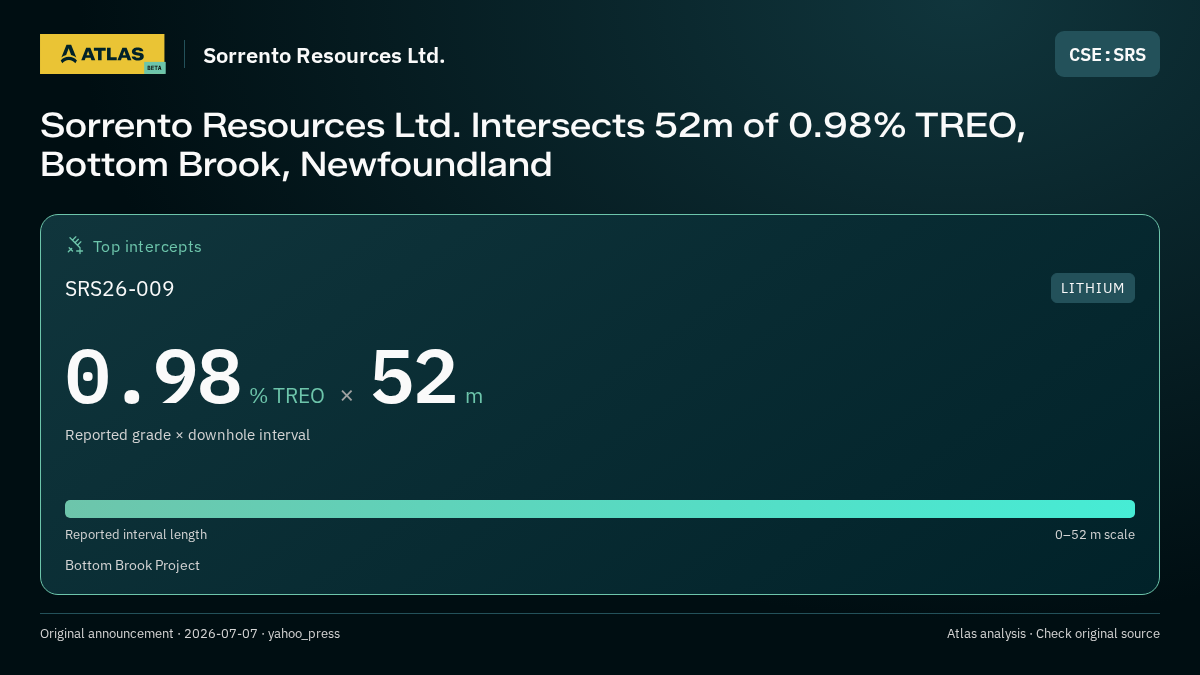Image resolution: width=1200 pixels, height=675 pixels.
Task: Click the reported interval length bar
Action: pyautogui.click(x=600, y=509)
